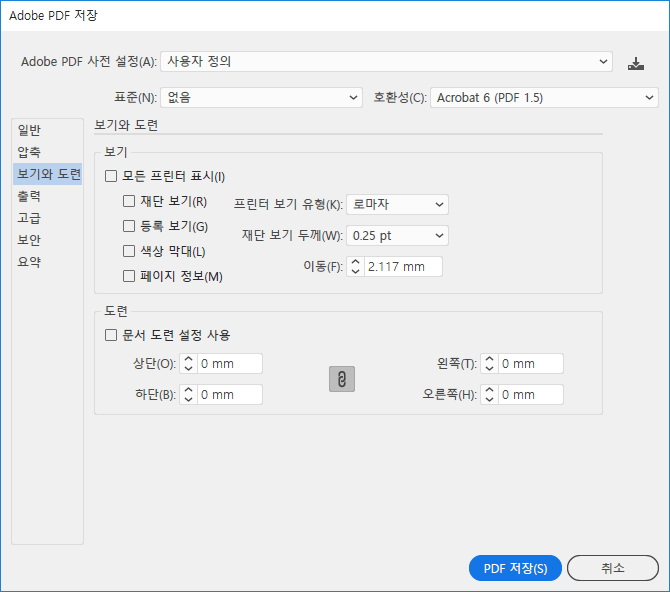The height and width of the screenshot is (592, 670).
Task: Open the 표준 dropdown showing 없음
Action: (262, 97)
